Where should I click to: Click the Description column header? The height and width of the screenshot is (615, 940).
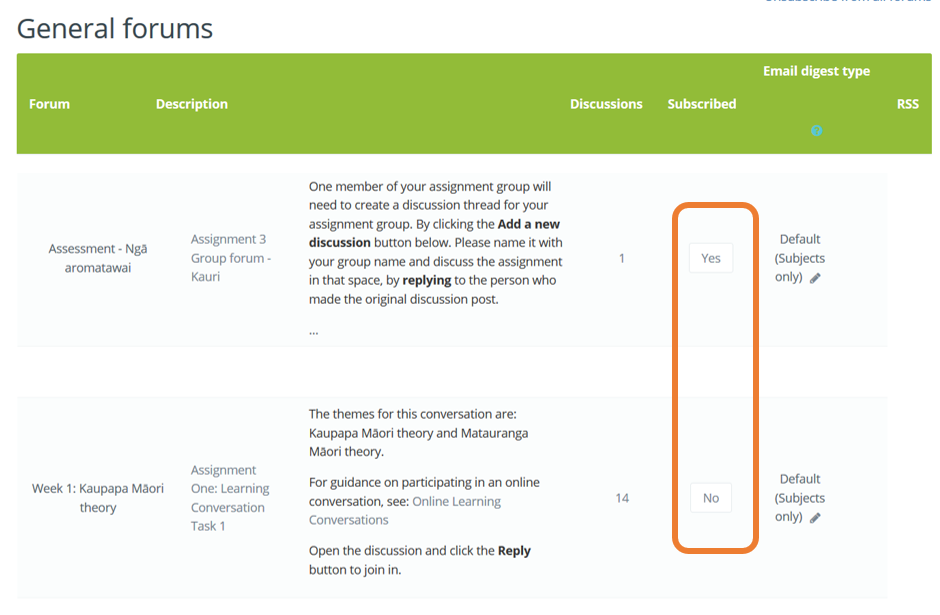tap(192, 104)
